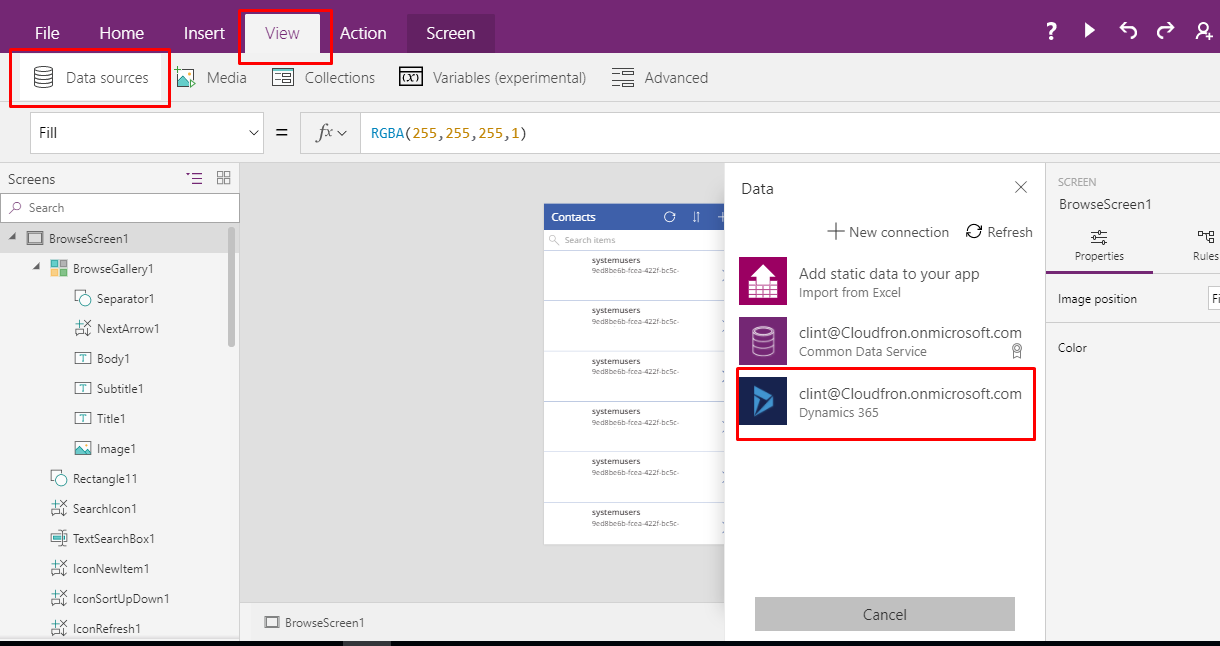The image size is (1220, 646).
Task: Preview the app with Play icon
Action: (x=1089, y=32)
